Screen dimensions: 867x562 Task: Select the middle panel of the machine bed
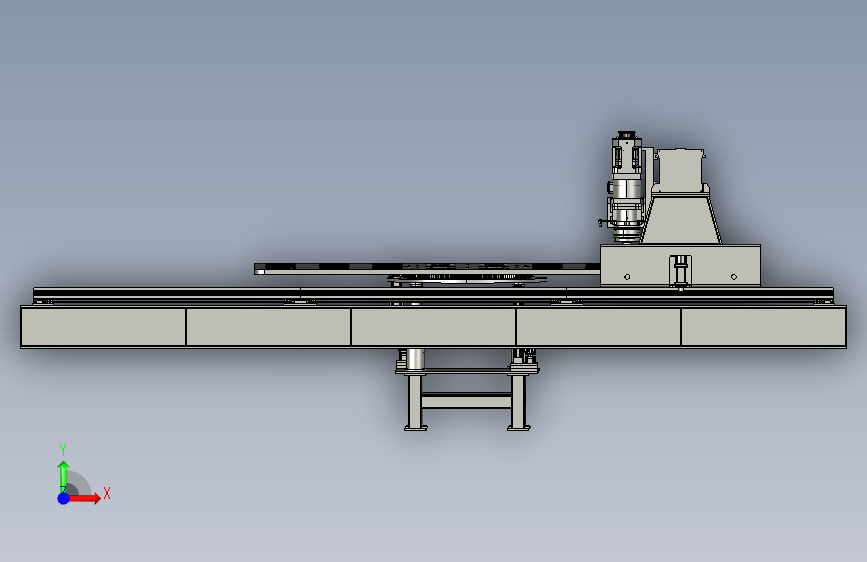[434, 327]
